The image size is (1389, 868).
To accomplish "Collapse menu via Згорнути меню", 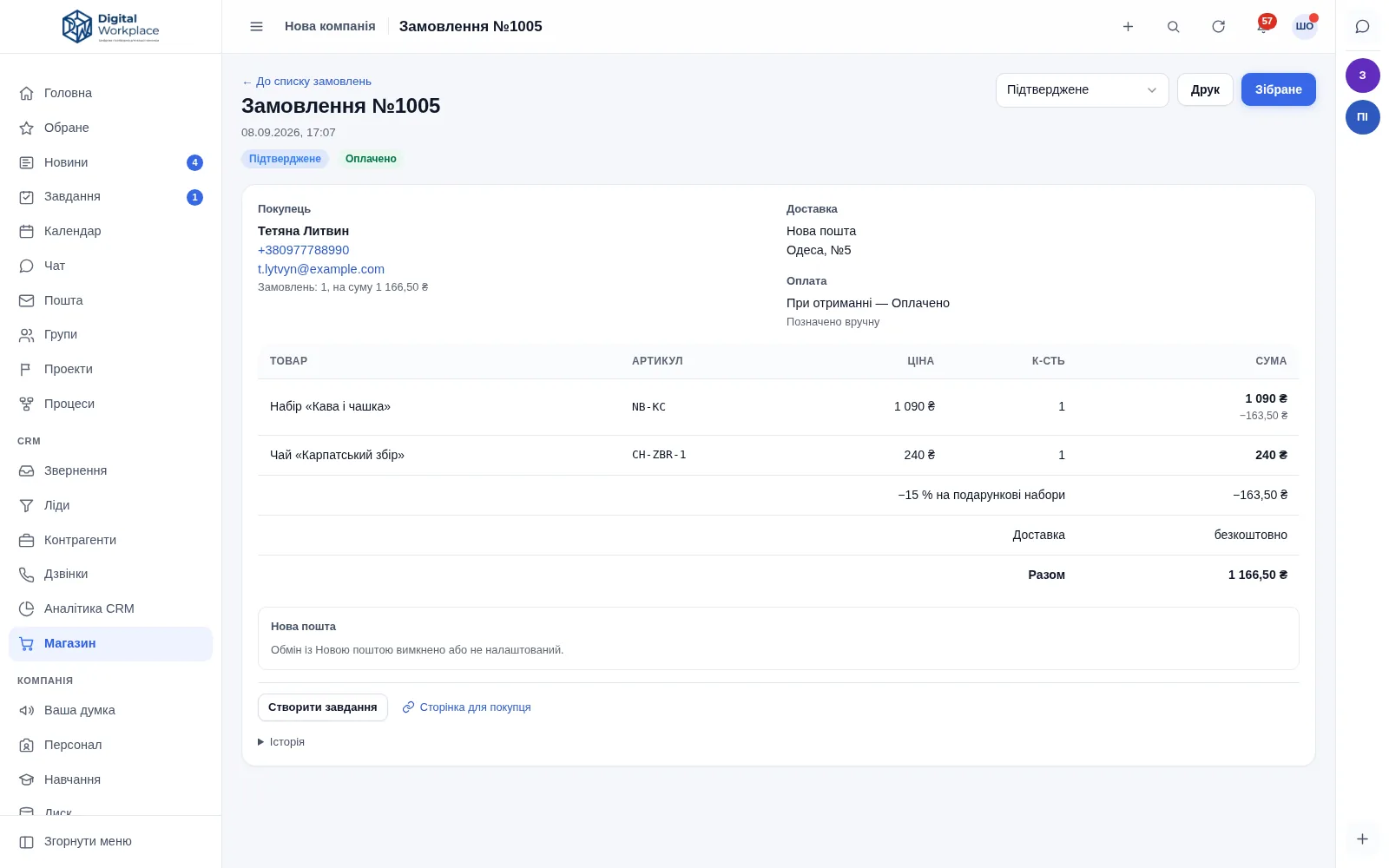I will tap(110, 841).
